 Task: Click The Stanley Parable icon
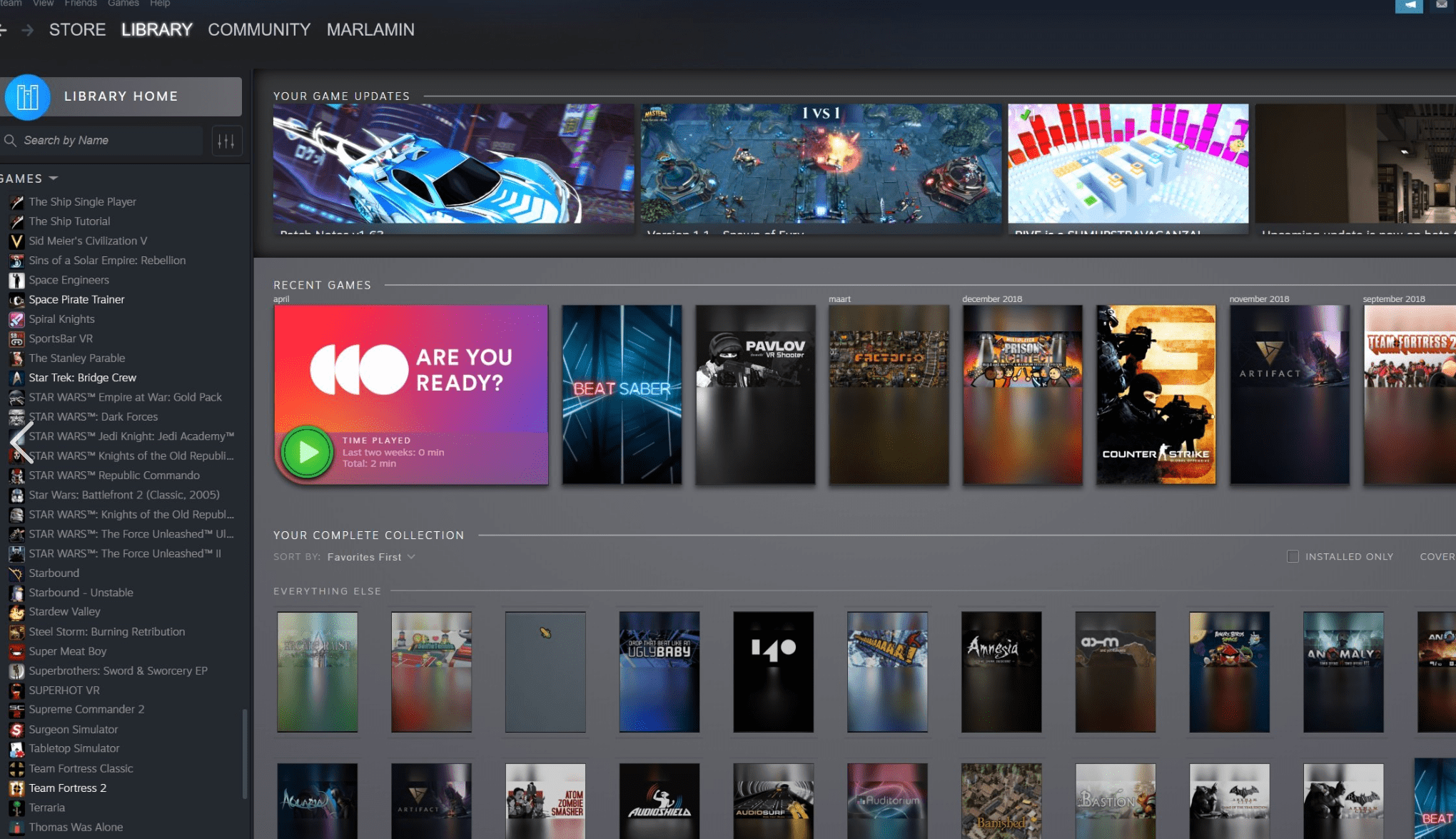16,358
